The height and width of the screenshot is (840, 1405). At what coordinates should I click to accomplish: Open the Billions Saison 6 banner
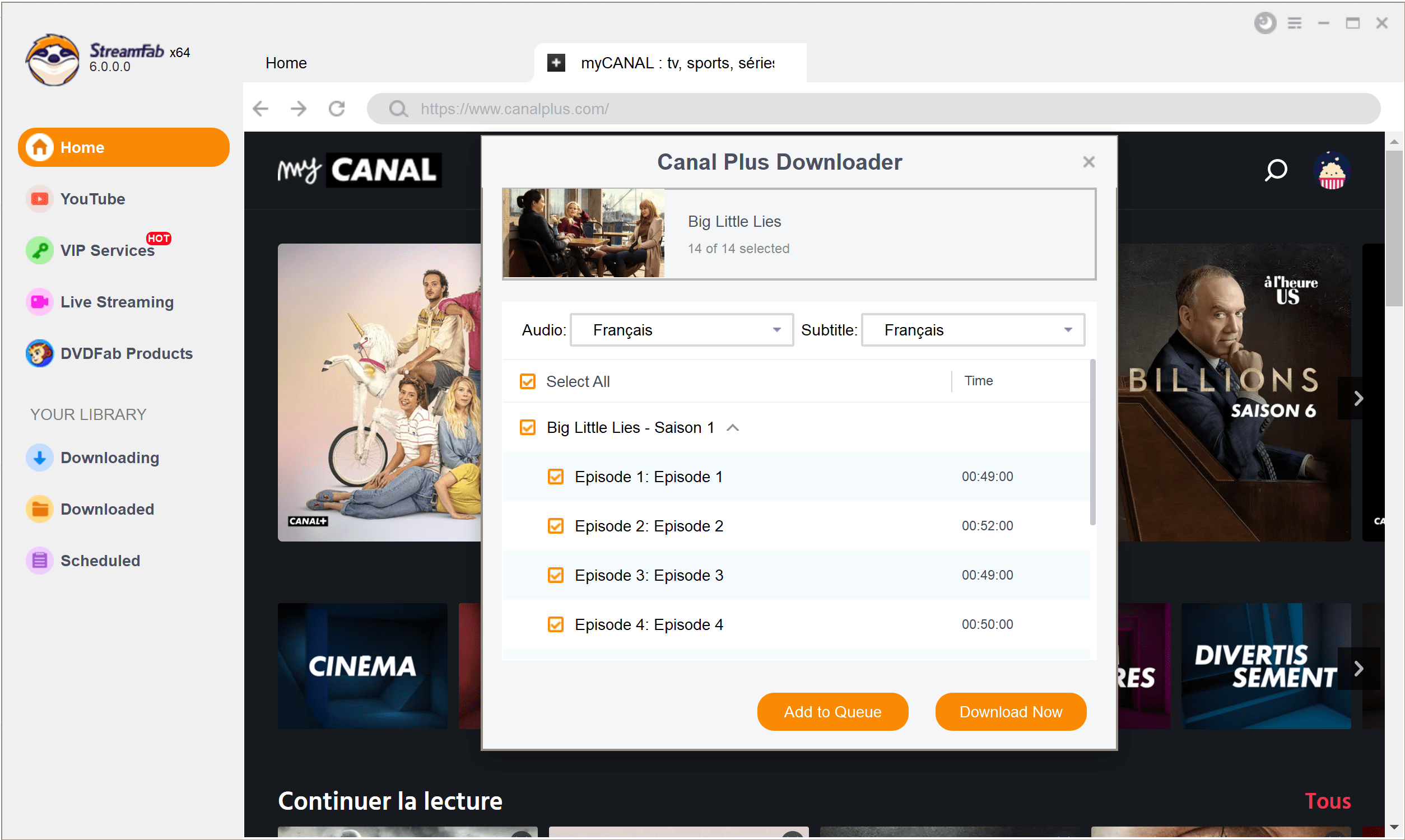(x=1234, y=392)
